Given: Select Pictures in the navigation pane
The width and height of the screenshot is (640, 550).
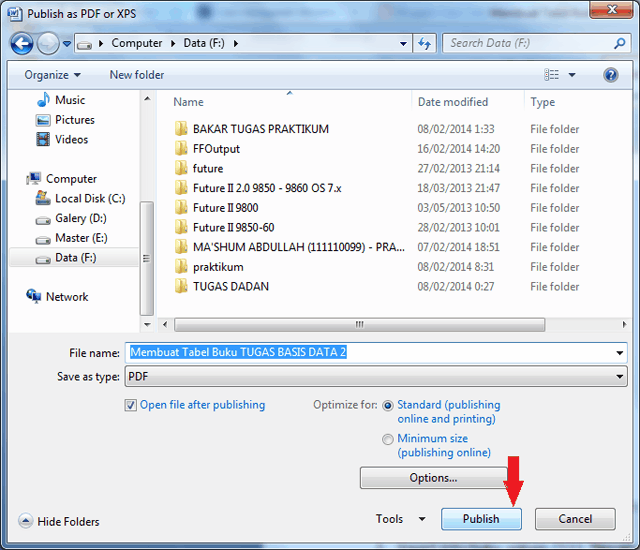Looking at the screenshot, I should [75, 120].
